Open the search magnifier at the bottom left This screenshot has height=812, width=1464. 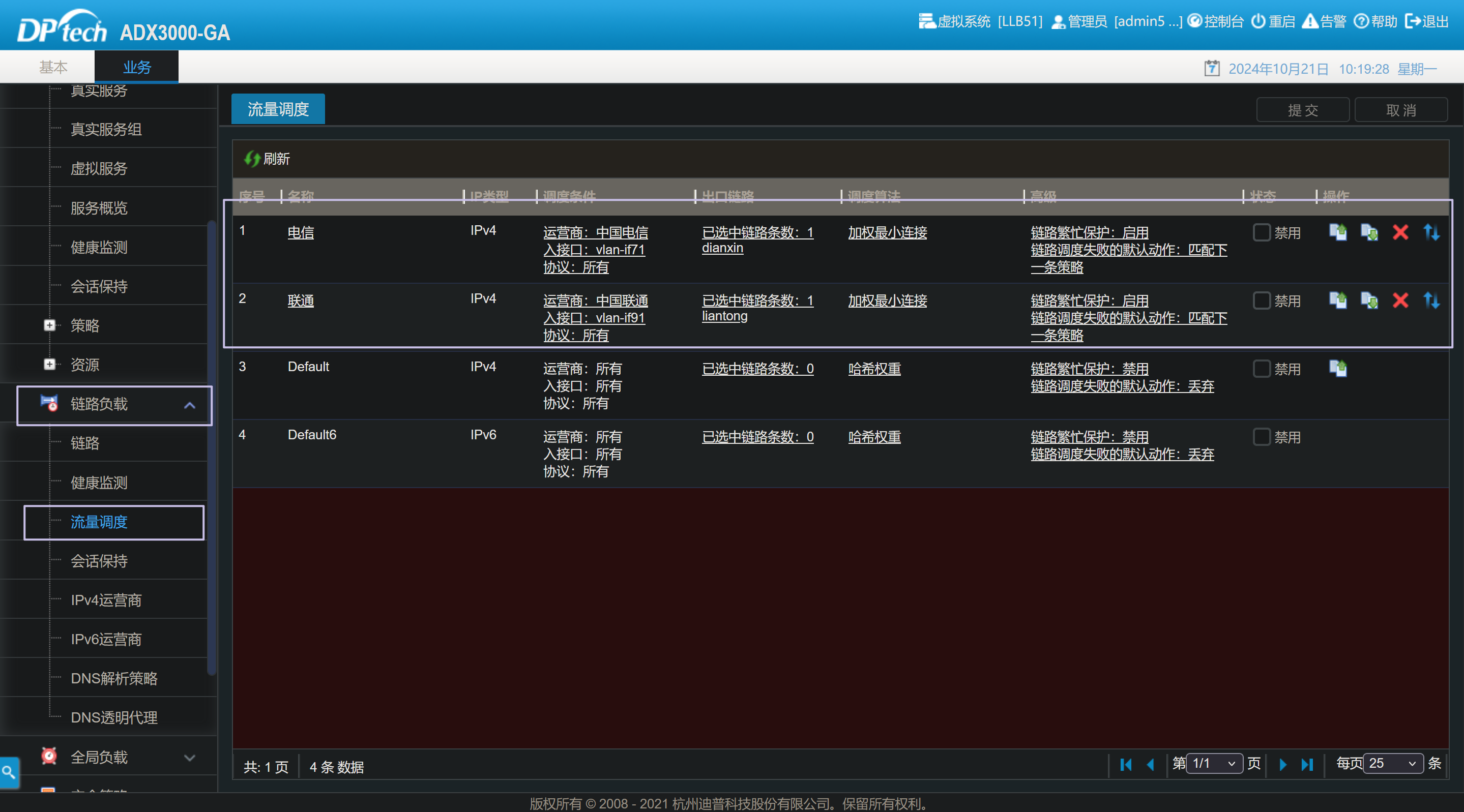click(9, 772)
